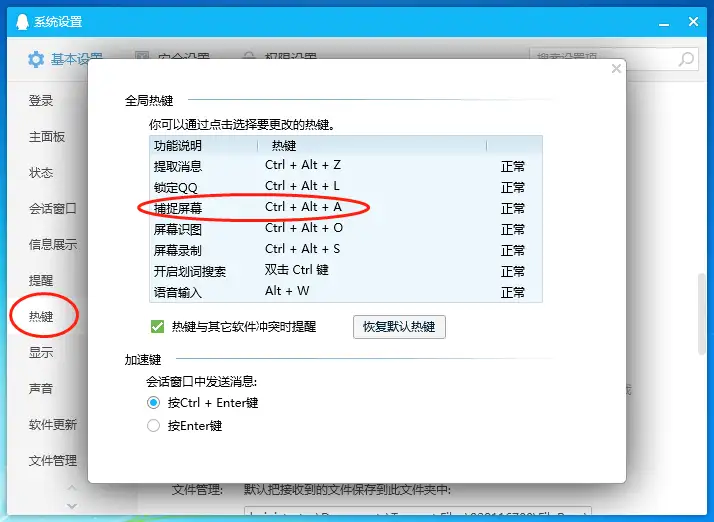
Task: Click the Alt + W hotkey value
Action: (287, 291)
